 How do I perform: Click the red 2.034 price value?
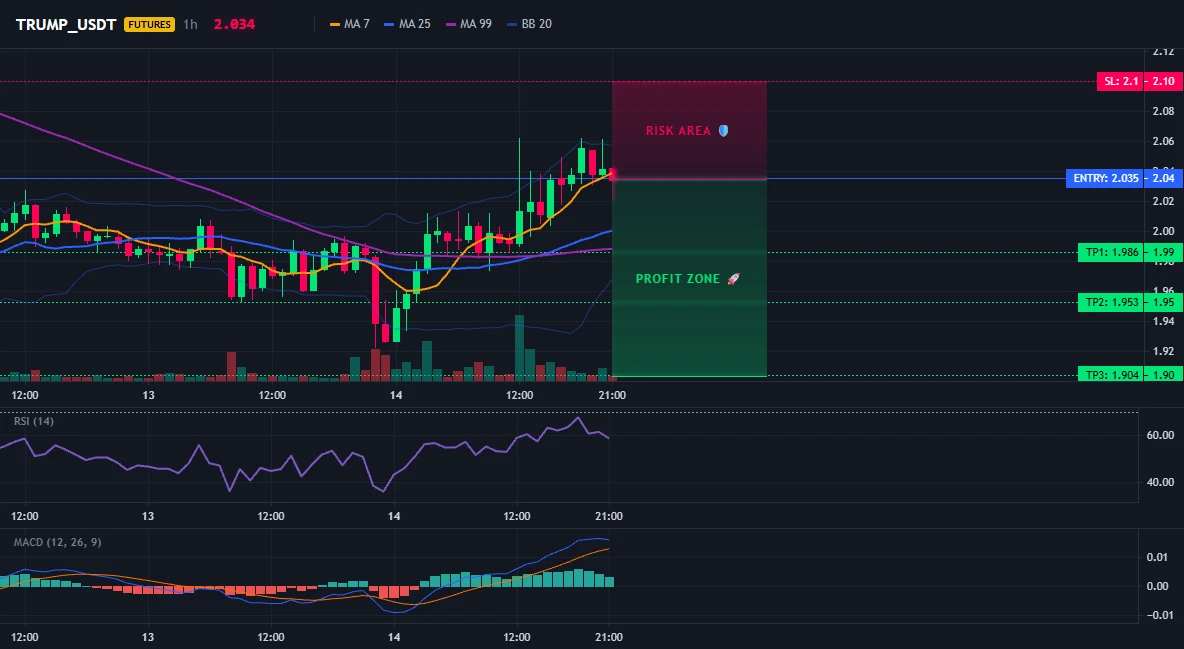click(234, 24)
